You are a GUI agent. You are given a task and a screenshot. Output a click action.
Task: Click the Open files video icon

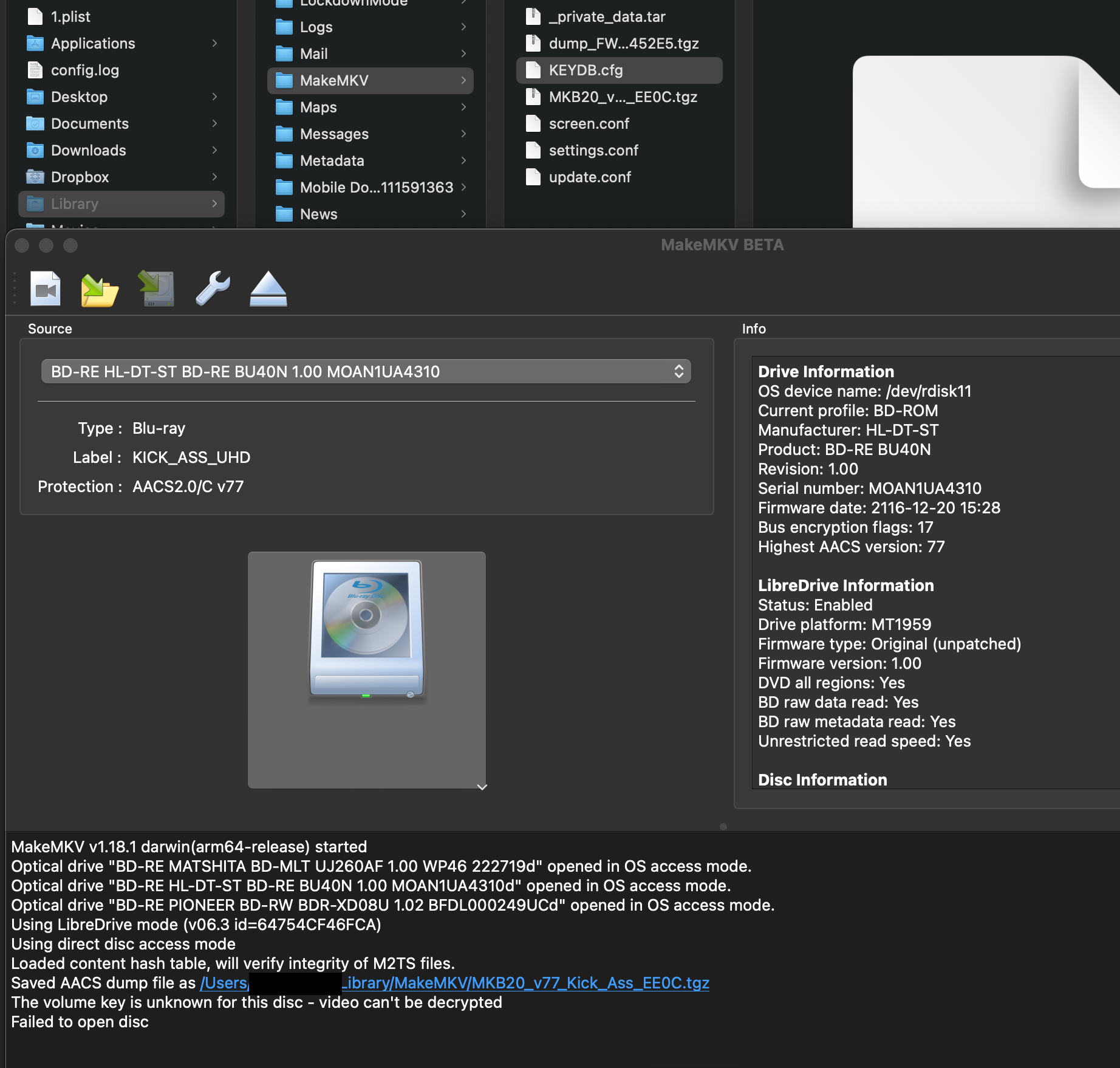pyautogui.click(x=46, y=289)
